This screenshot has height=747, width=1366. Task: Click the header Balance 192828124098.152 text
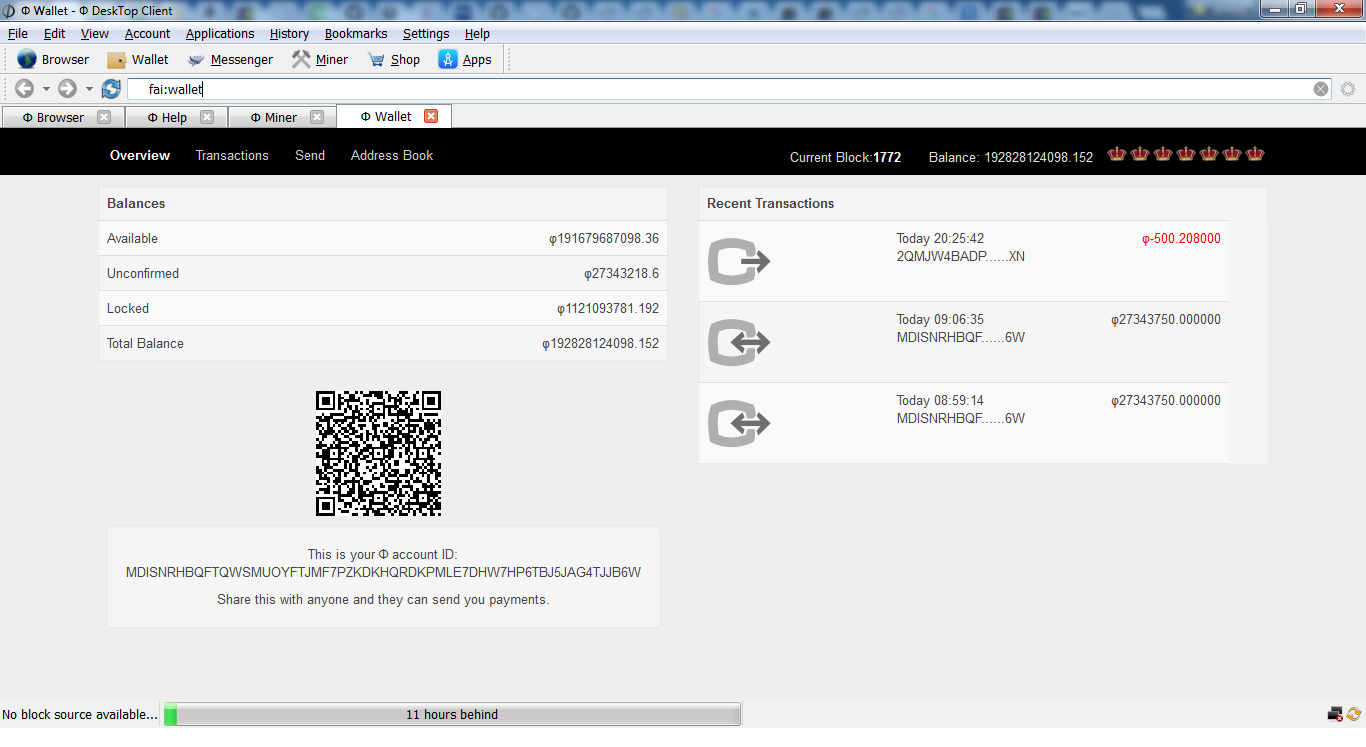point(1011,157)
